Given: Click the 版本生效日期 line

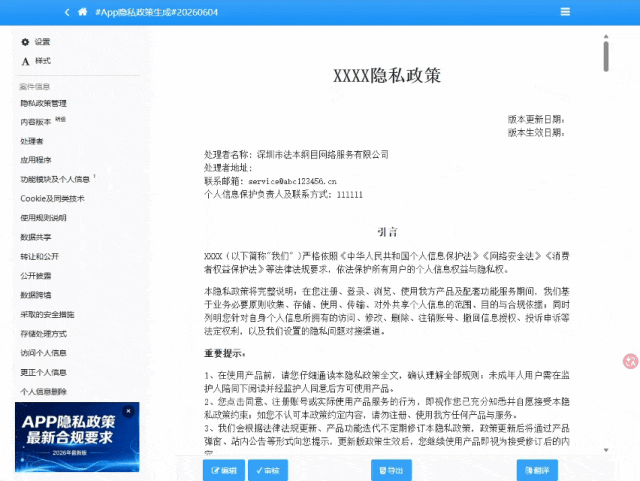Looking at the screenshot, I should coord(536,132).
